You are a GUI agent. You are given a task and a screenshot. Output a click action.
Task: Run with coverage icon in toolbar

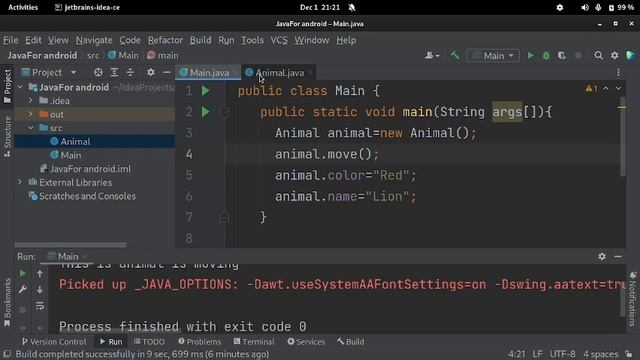(562, 56)
